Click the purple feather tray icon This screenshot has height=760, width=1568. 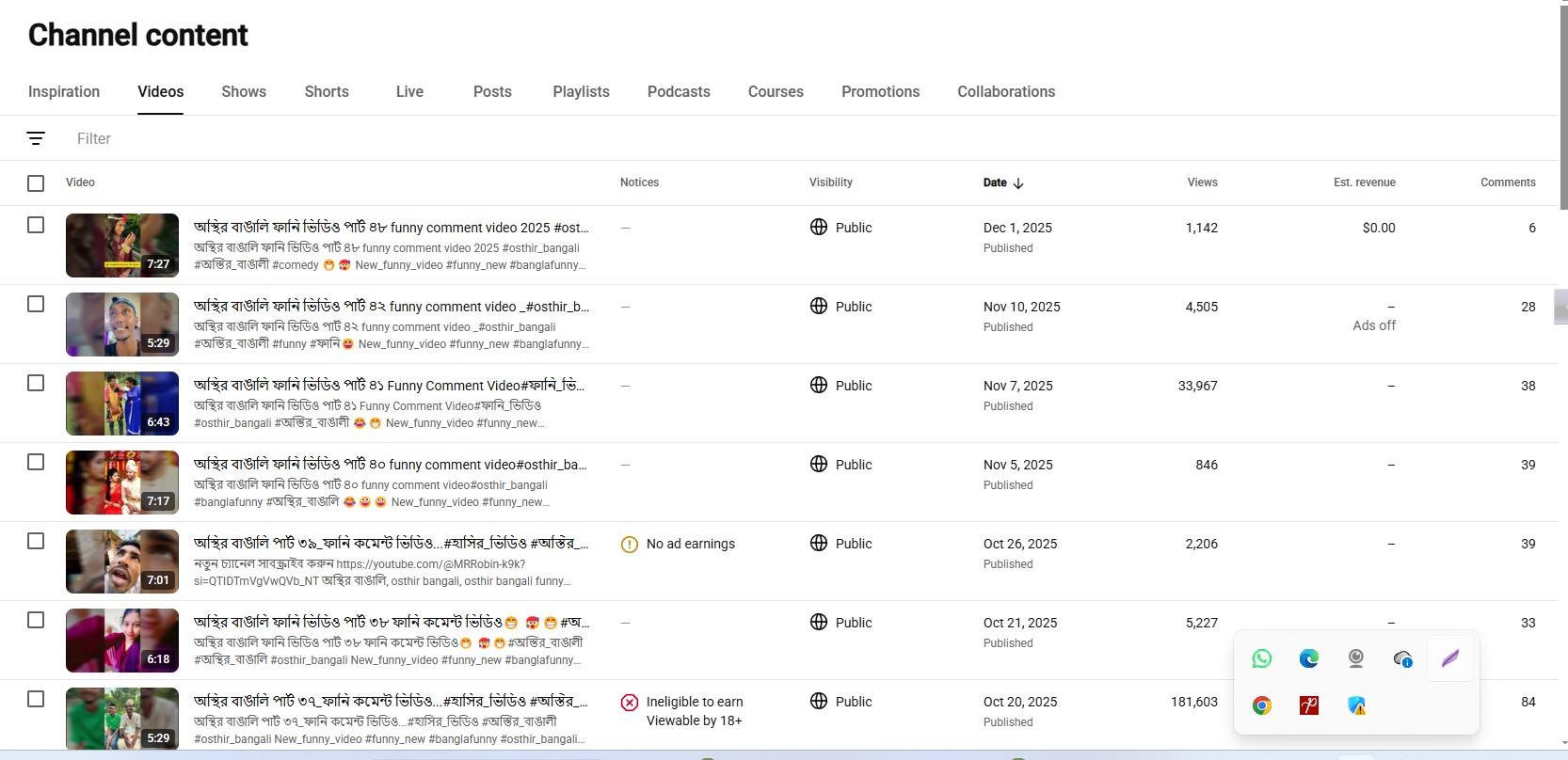pos(1450,658)
